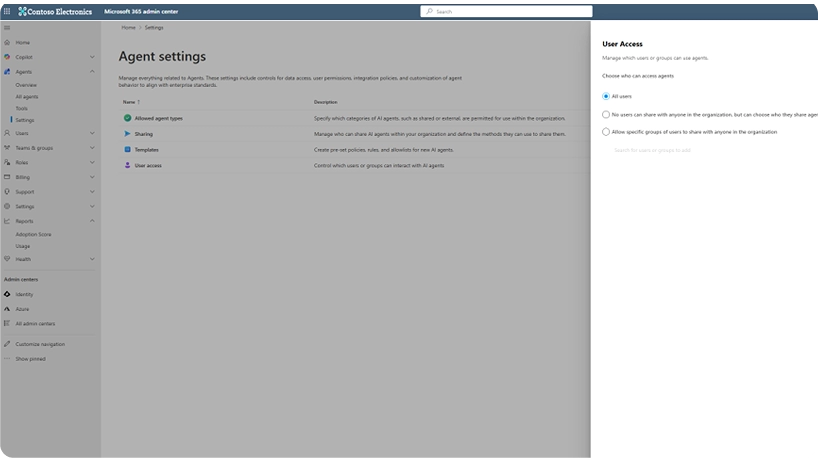
Task: Click the Settings breadcrumb link
Action: click(154, 28)
